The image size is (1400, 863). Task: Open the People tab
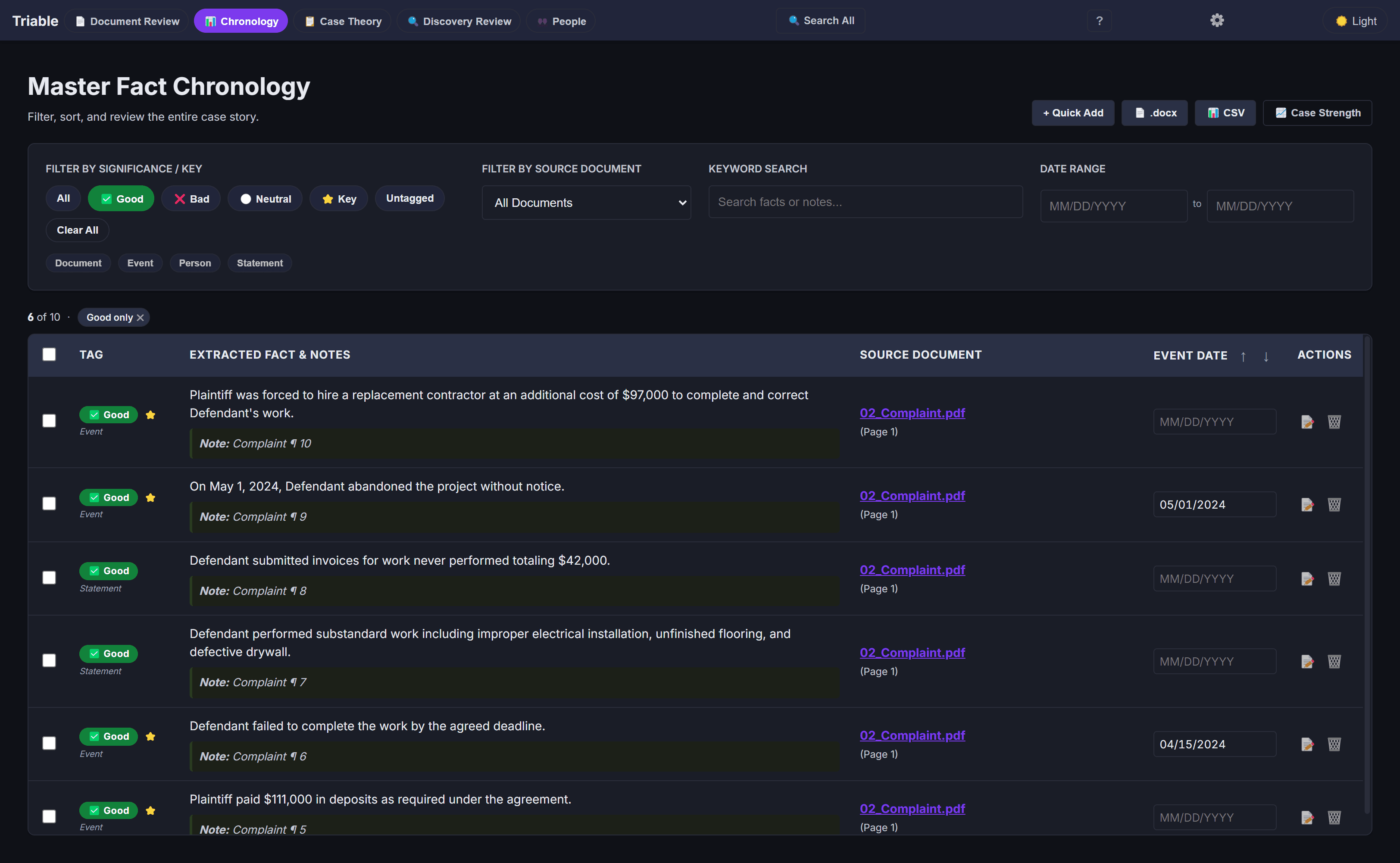(x=561, y=21)
